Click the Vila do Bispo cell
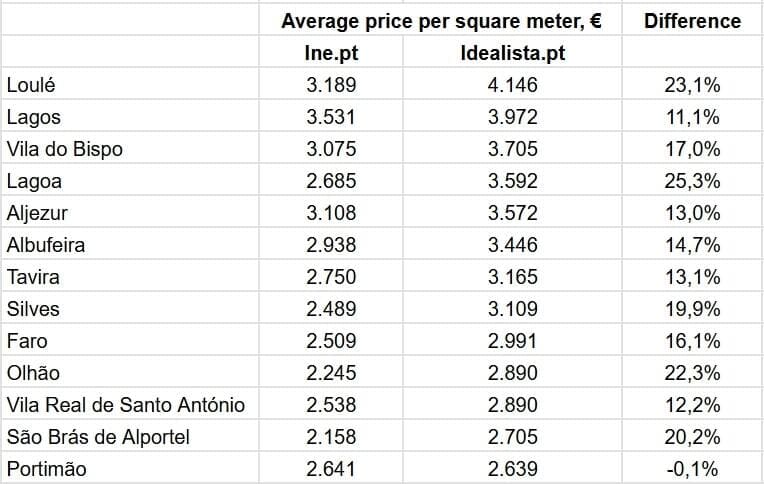The height and width of the screenshot is (484, 764). click(x=64, y=149)
